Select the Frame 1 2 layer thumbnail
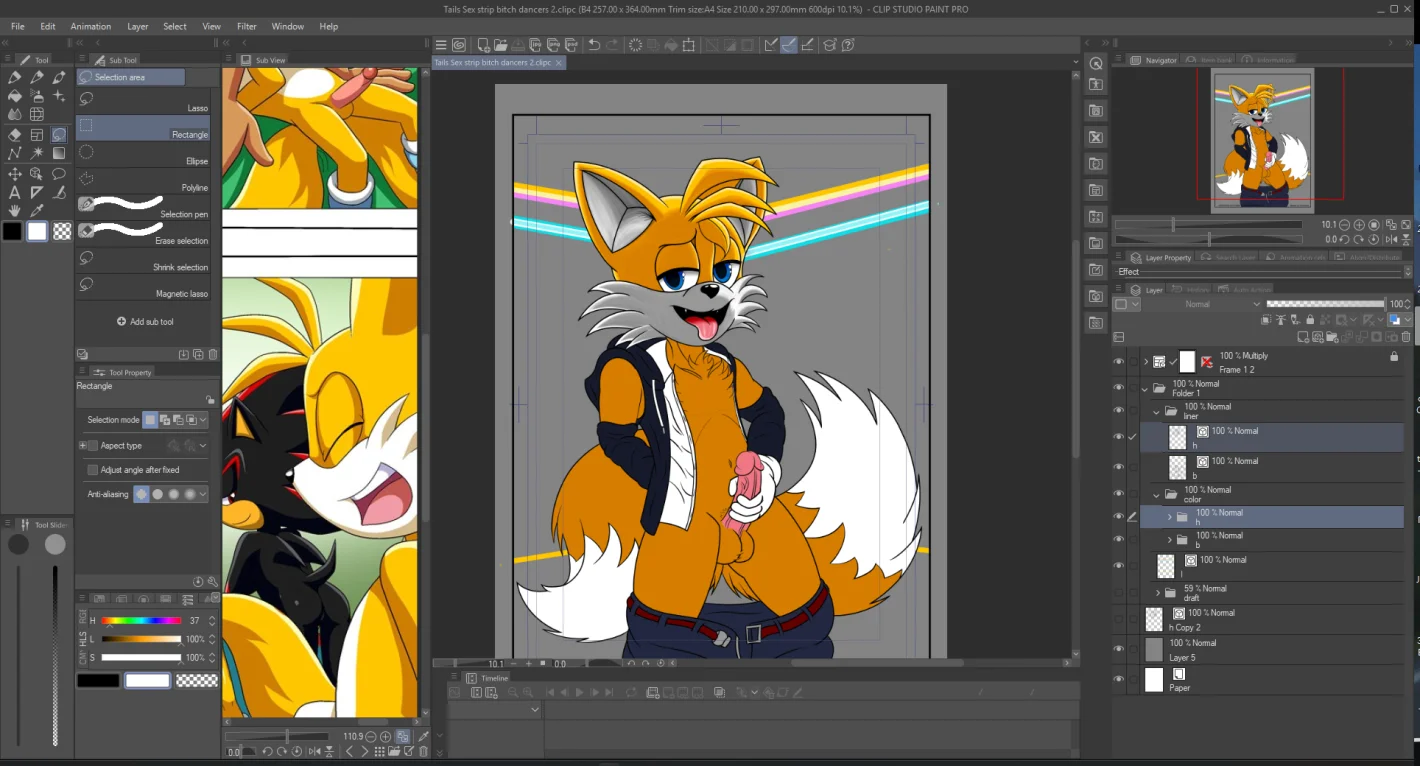 pyautogui.click(x=1187, y=361)
